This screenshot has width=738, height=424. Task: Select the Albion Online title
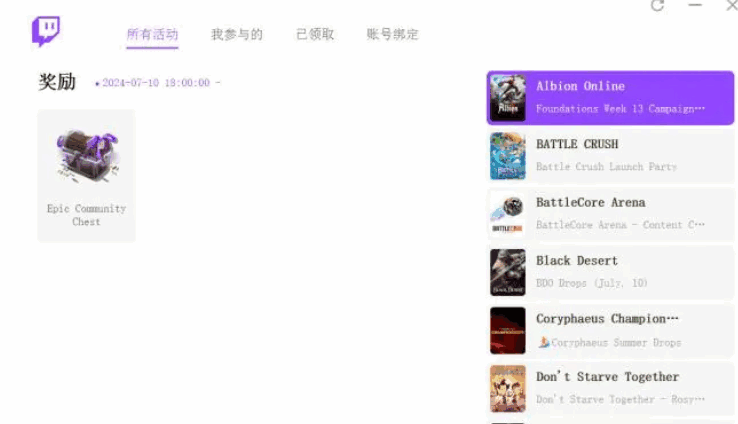(x=580, y=86)
